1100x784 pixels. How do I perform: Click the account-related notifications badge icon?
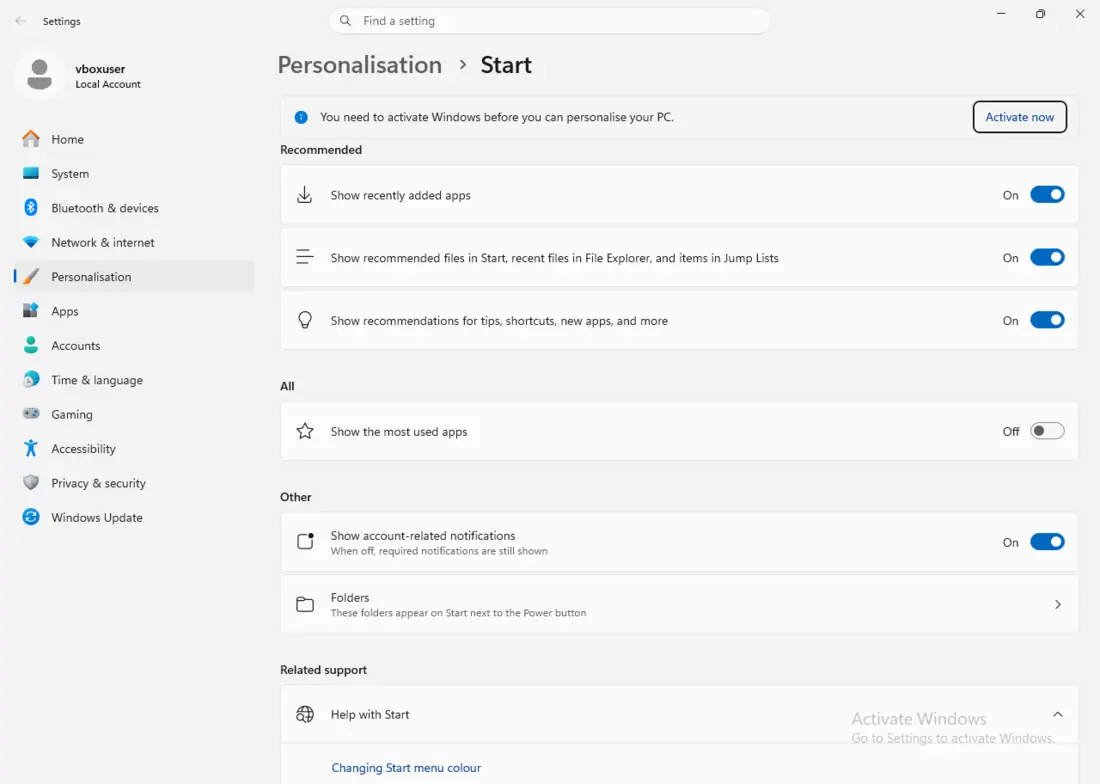pos(305,541)
